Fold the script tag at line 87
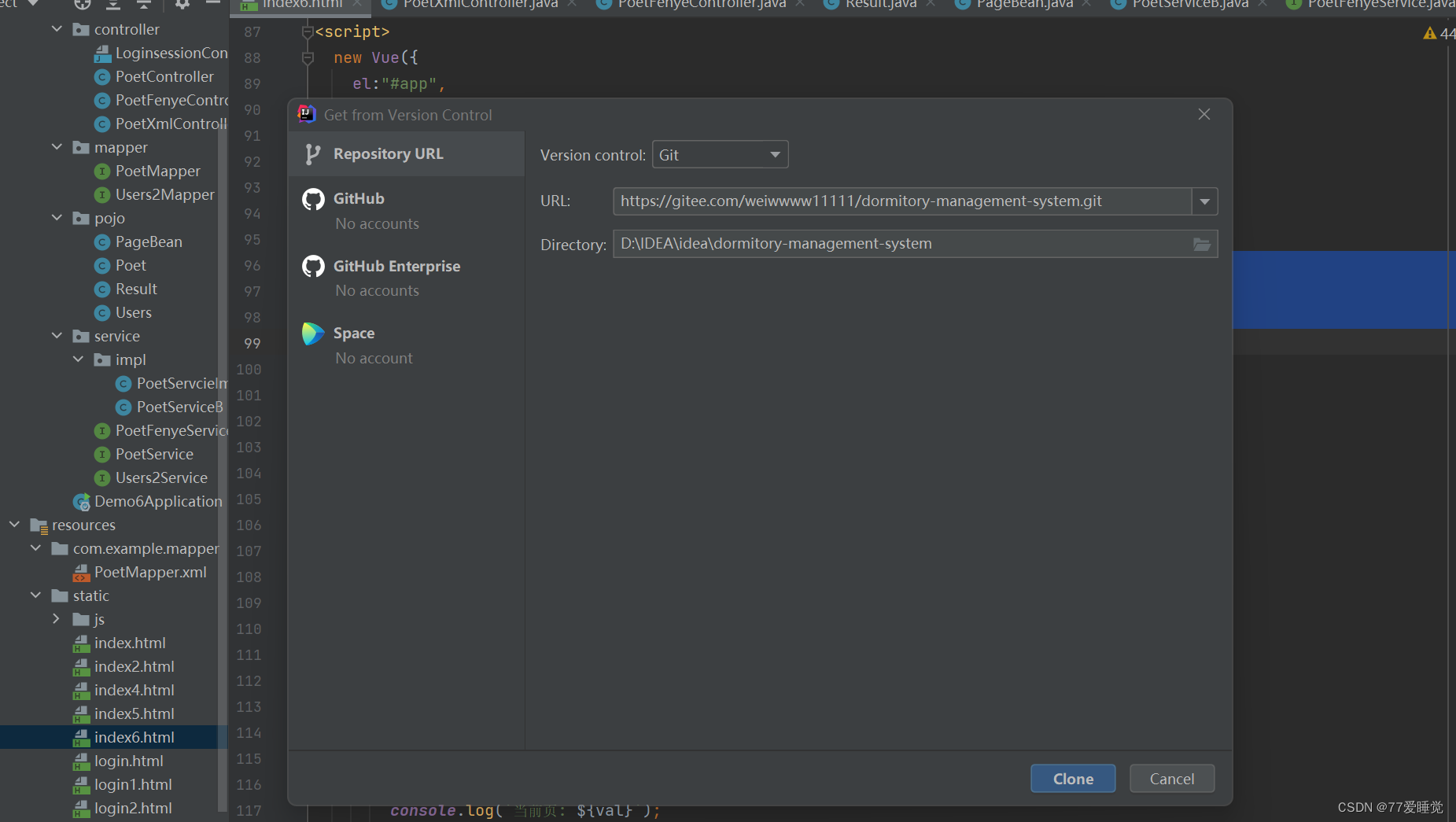The width and height of the screenshot is (1456, 822). pos(308,32)
